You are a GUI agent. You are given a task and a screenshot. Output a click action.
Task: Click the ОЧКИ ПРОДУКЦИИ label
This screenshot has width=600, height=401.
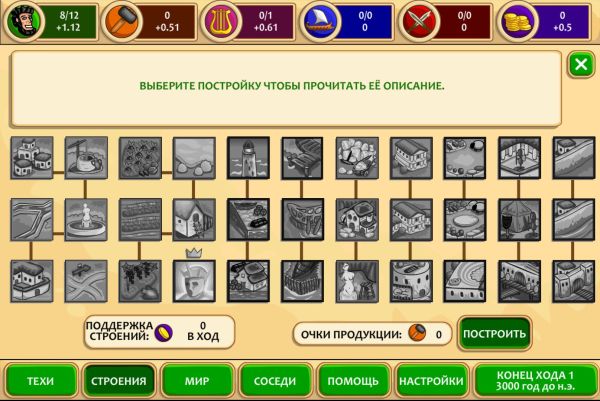pos(351,334)
